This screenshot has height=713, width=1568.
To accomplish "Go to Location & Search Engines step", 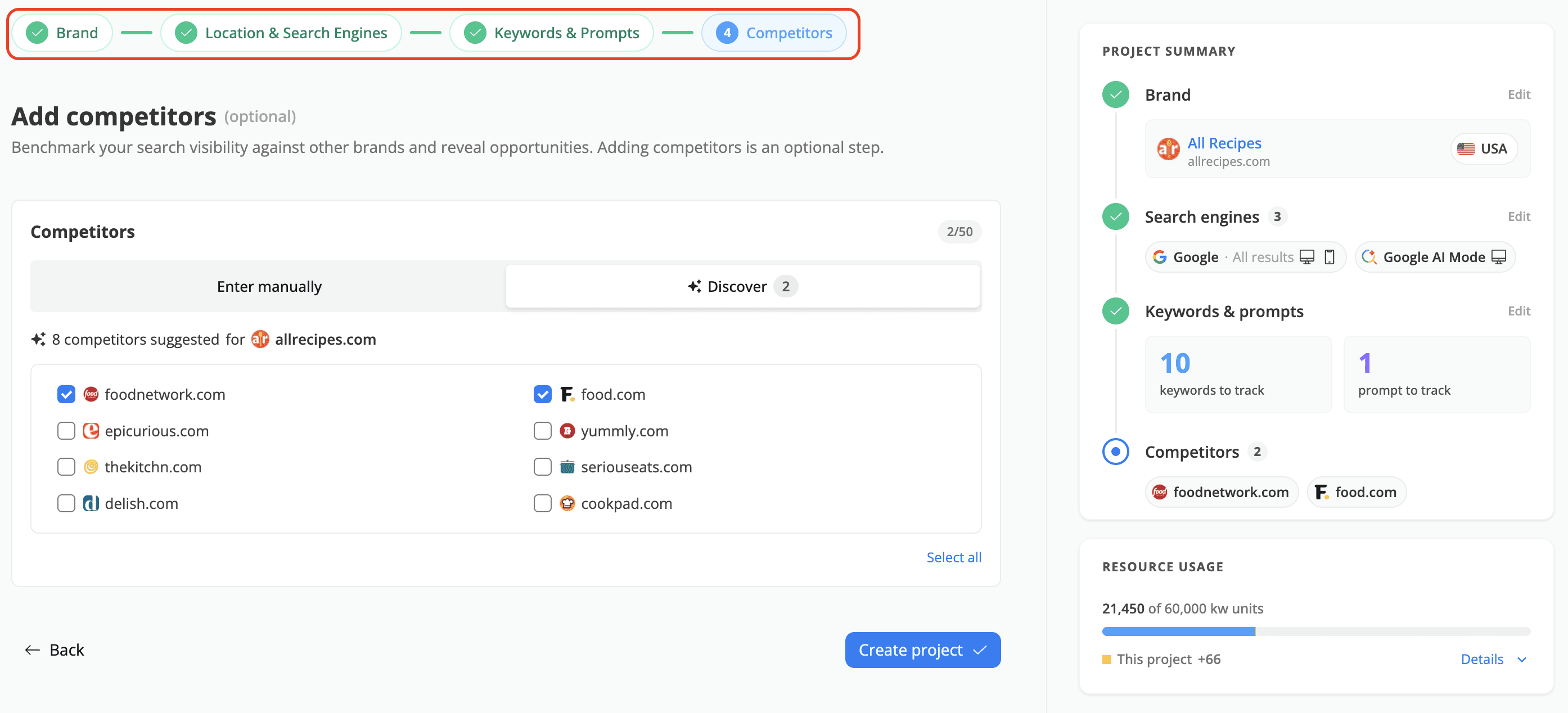I will click(281, 33).
